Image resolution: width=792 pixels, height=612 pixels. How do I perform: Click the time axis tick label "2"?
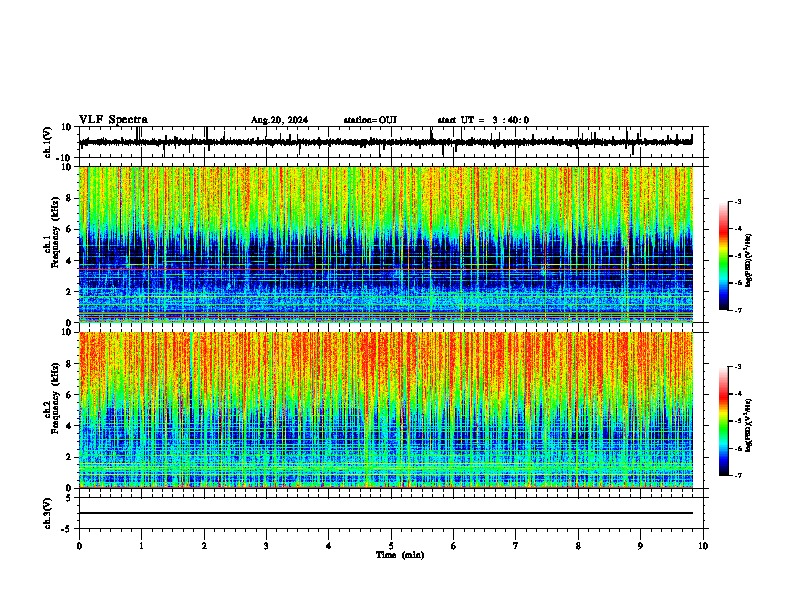point(204,546)
